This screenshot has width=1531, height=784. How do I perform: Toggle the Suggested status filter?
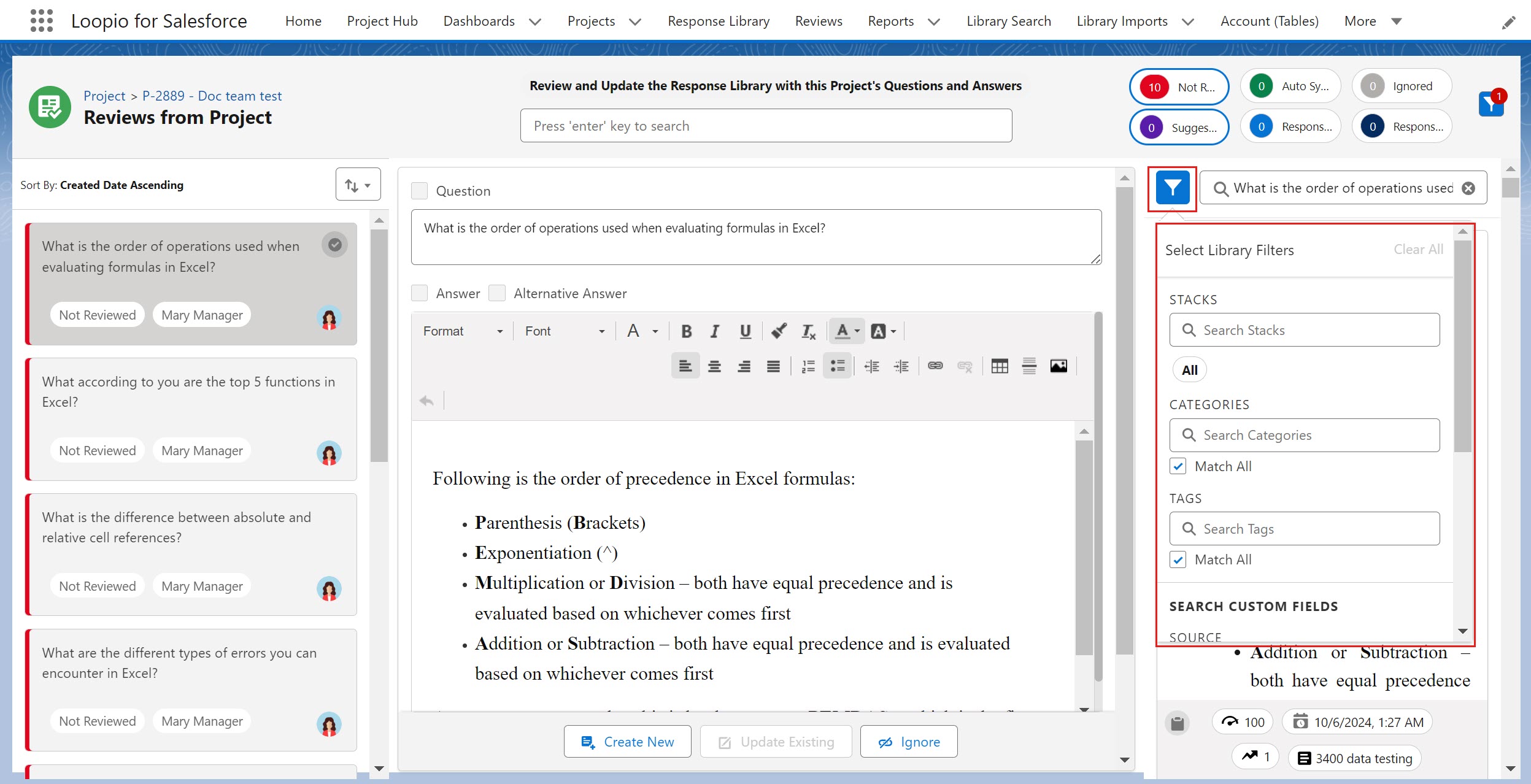[1179, 128]
